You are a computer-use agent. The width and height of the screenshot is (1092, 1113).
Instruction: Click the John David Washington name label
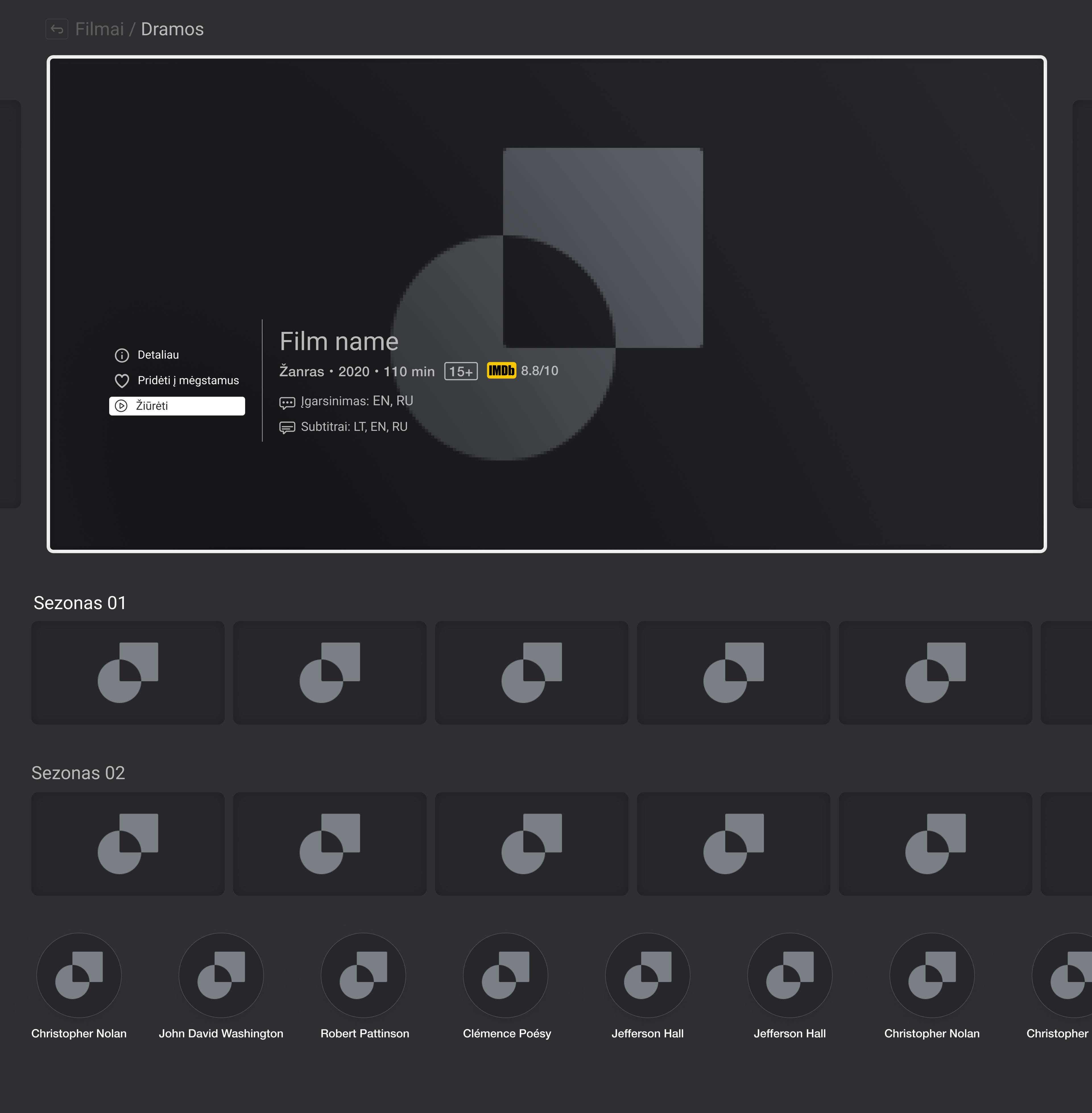tap(221, 1033)
